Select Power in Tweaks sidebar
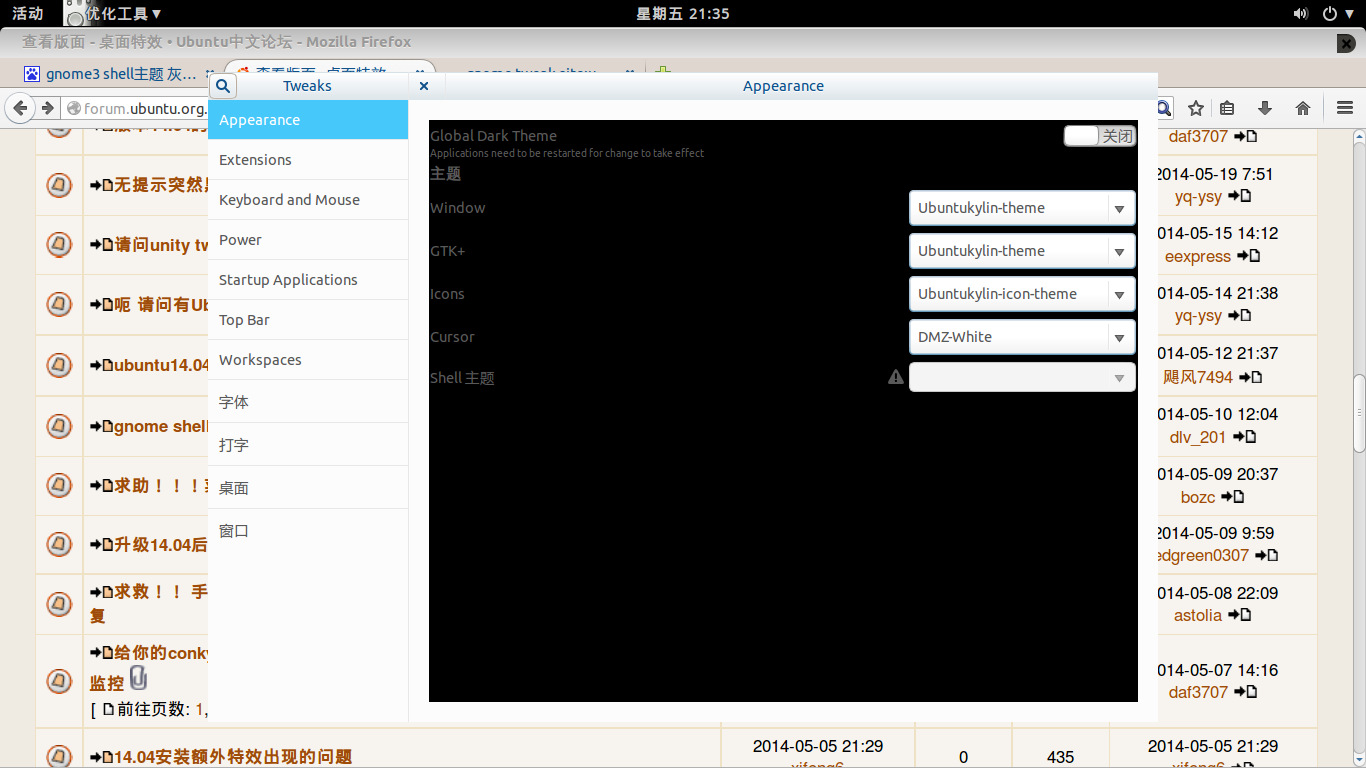Viewport: 1366px width, 768px height. tap(308, 240)
